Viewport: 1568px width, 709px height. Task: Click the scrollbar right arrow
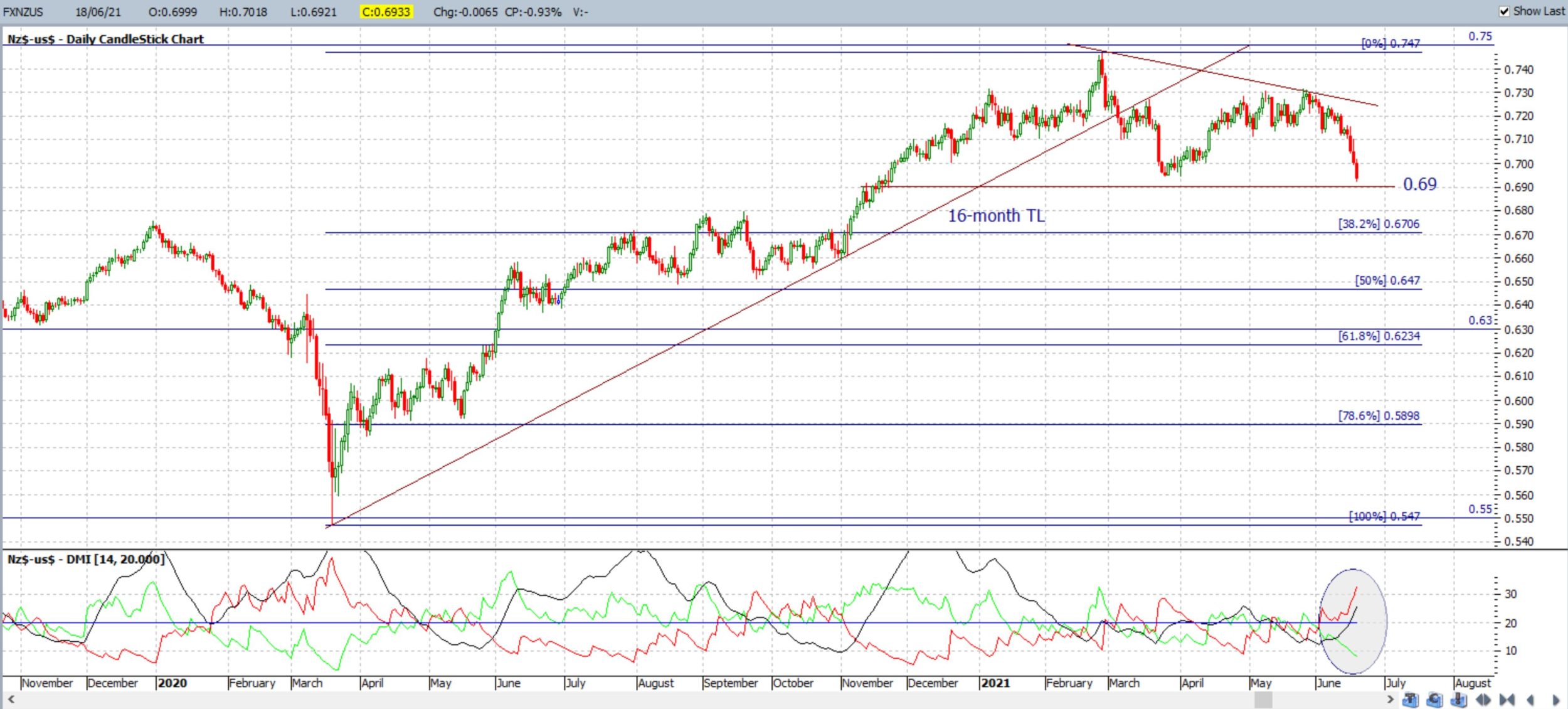(x=1390, y=699)
